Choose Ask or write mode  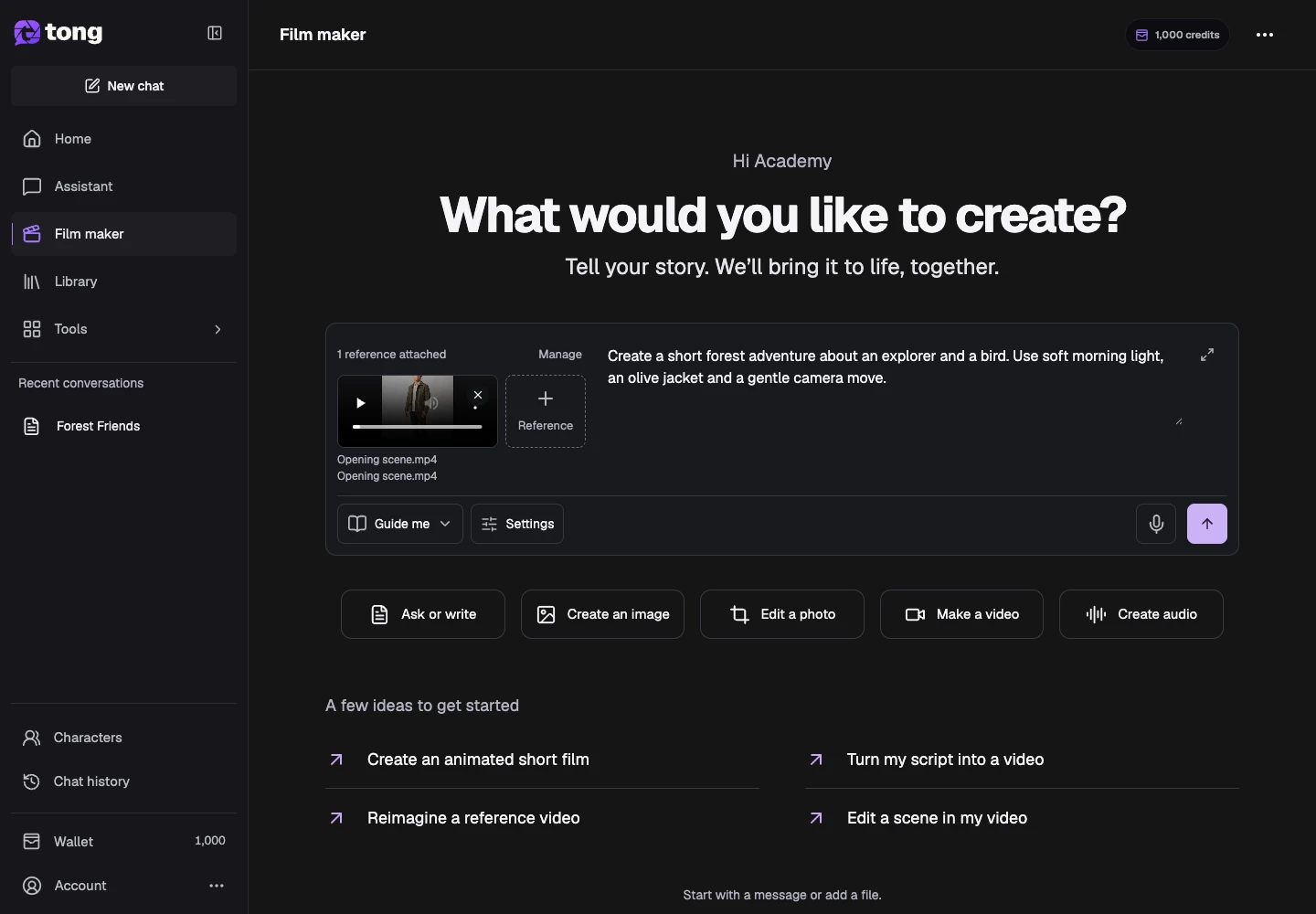pos(423,614)
